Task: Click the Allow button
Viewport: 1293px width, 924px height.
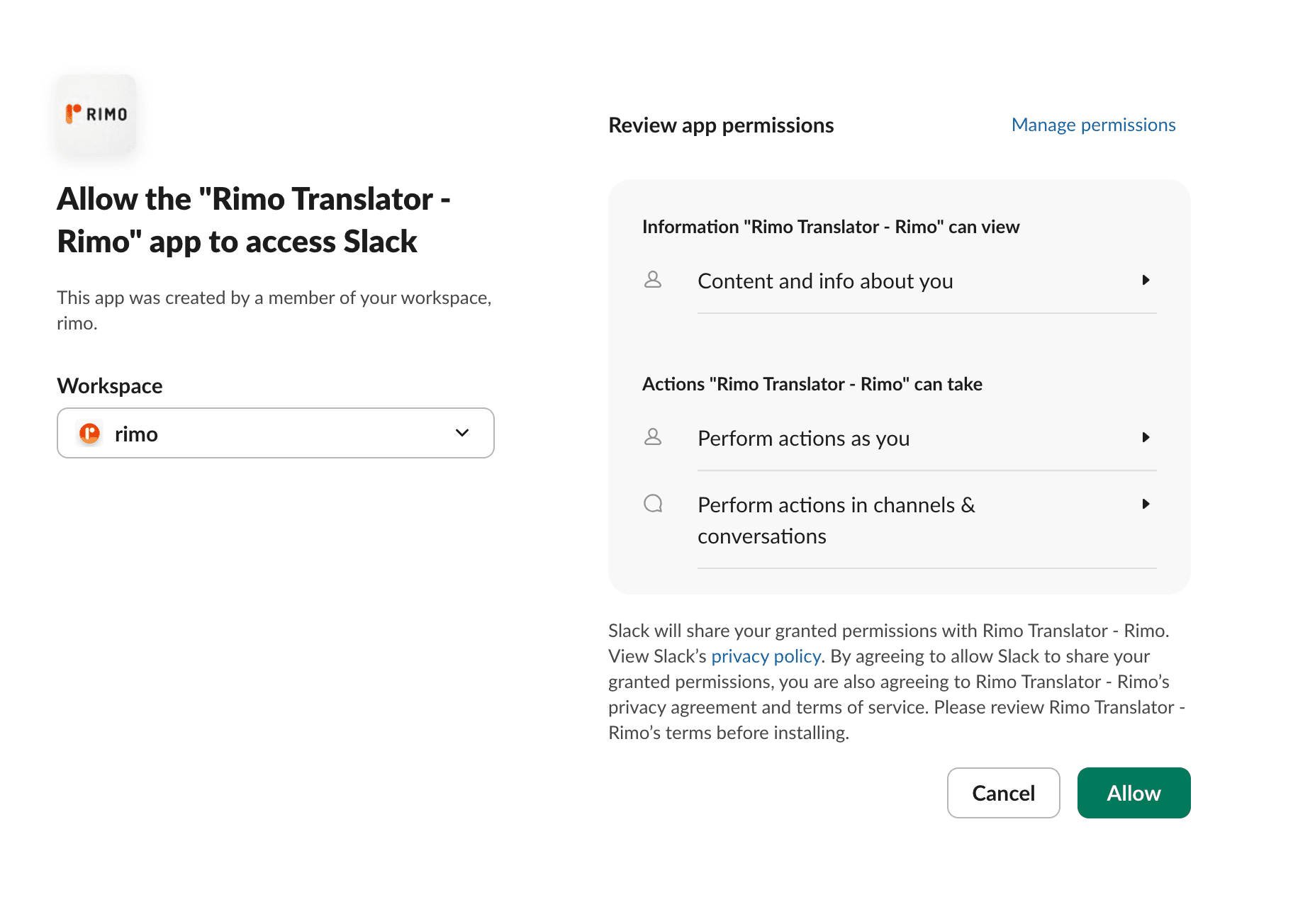Action: click(1134, 793)
